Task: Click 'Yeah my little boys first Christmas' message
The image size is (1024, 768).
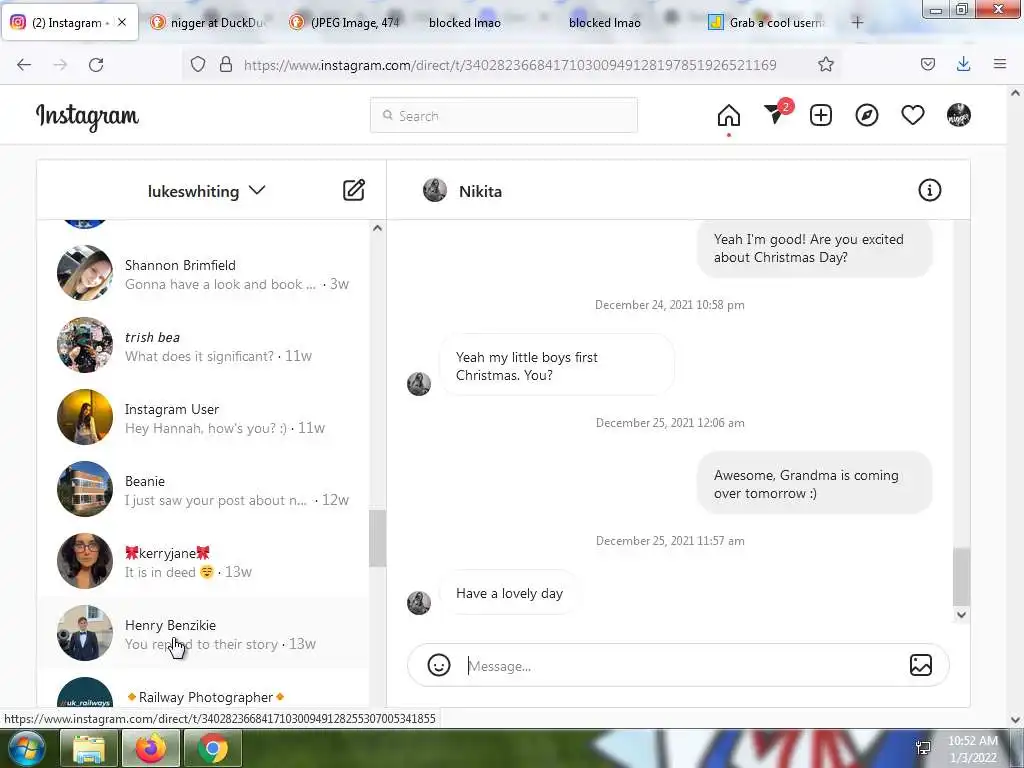Action: [556, 366]
